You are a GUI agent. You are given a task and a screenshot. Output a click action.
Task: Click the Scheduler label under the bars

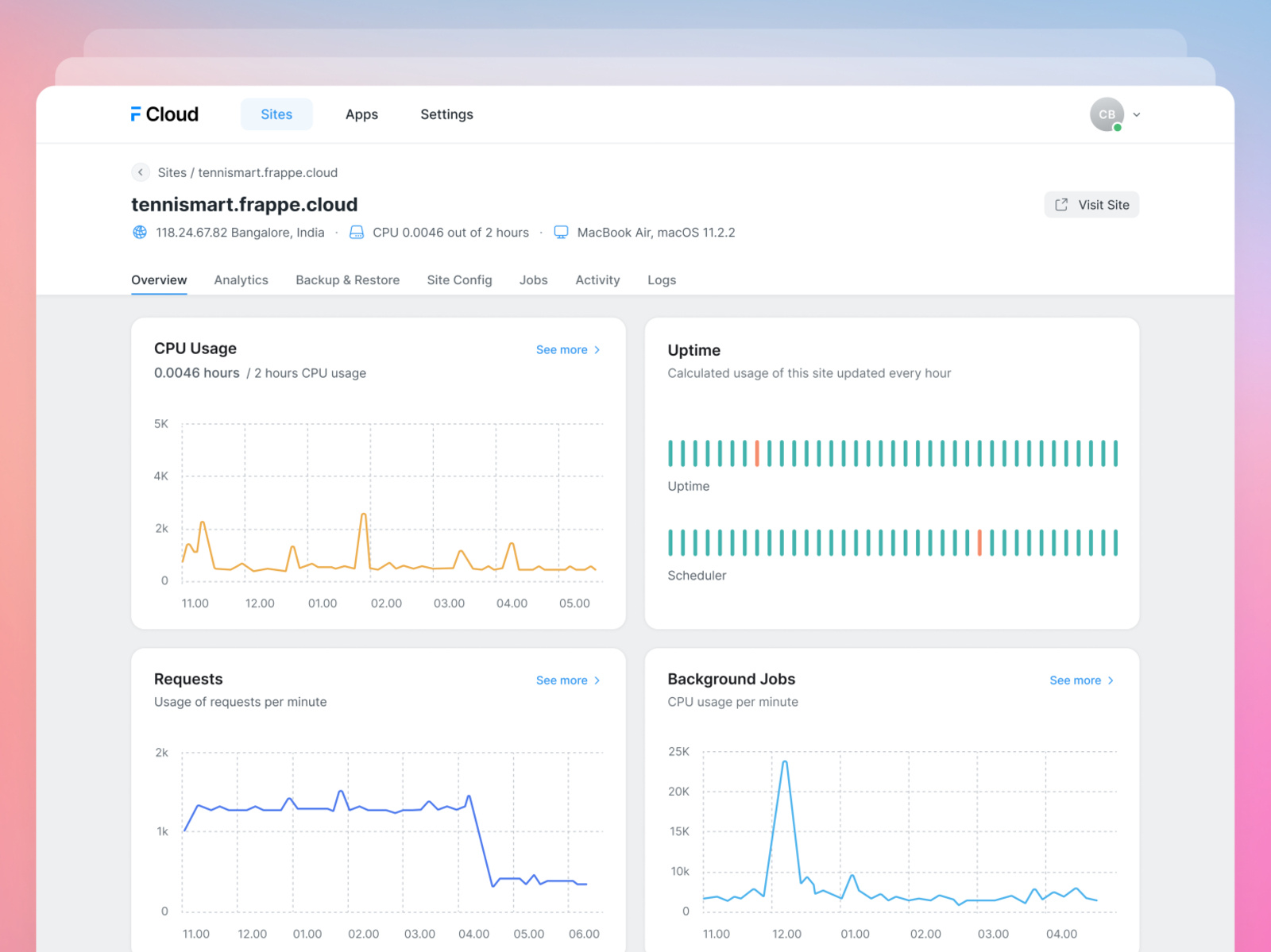point(697,575)
